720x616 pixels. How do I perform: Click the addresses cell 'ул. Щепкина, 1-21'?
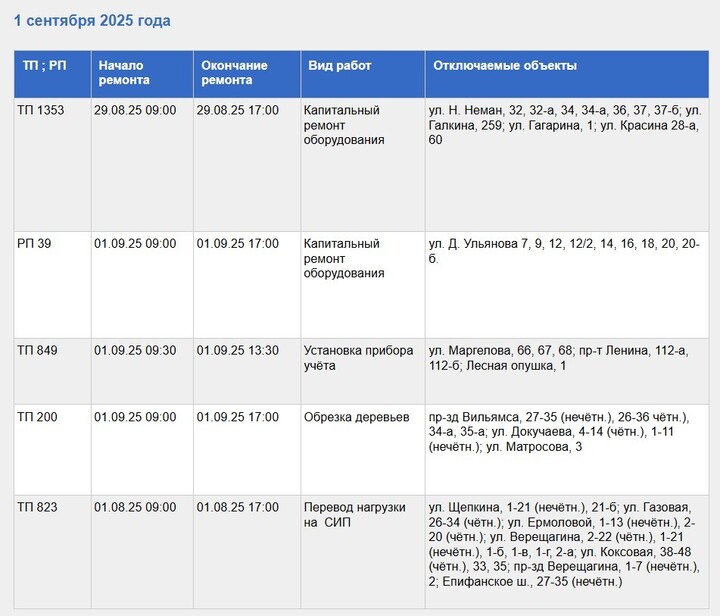pyautogui.click(x=567, y=552)
